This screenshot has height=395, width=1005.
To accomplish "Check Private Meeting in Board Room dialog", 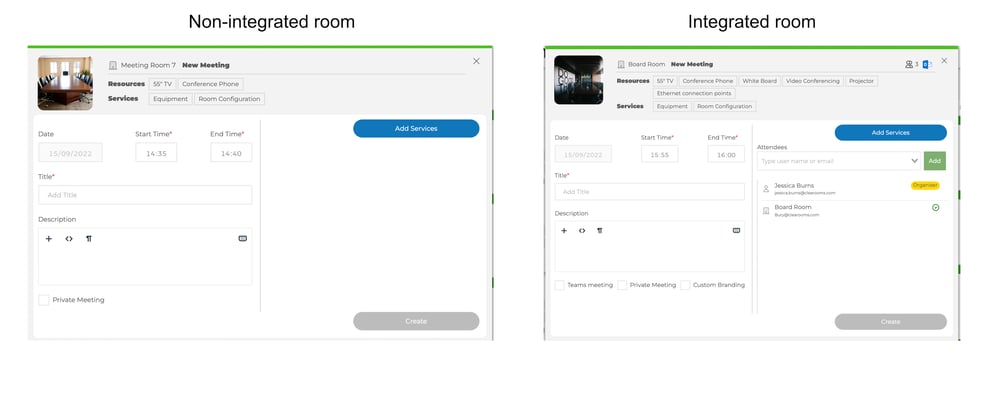I will pos(622,285).
